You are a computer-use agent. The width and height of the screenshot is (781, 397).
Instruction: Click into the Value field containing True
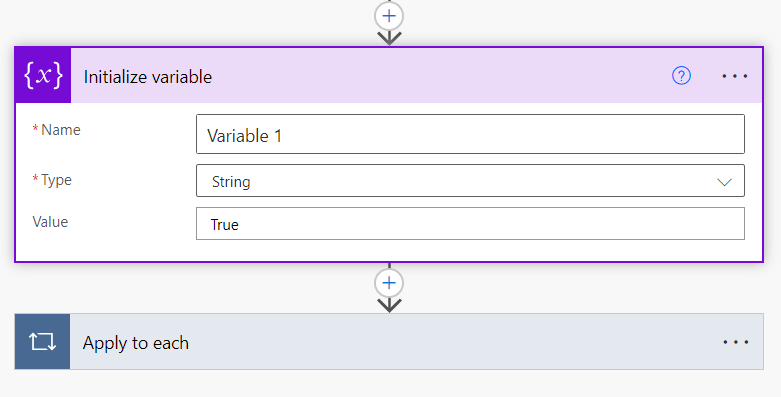pos(470,224)
